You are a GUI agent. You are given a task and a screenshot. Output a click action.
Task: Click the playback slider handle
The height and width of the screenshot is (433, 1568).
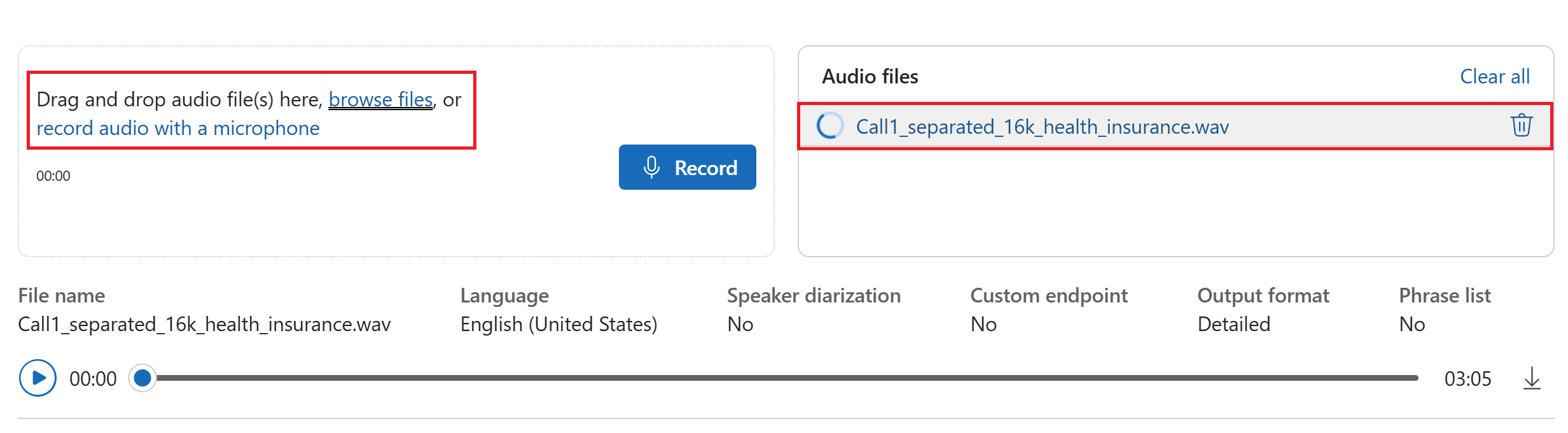click(x=142, y=378)
